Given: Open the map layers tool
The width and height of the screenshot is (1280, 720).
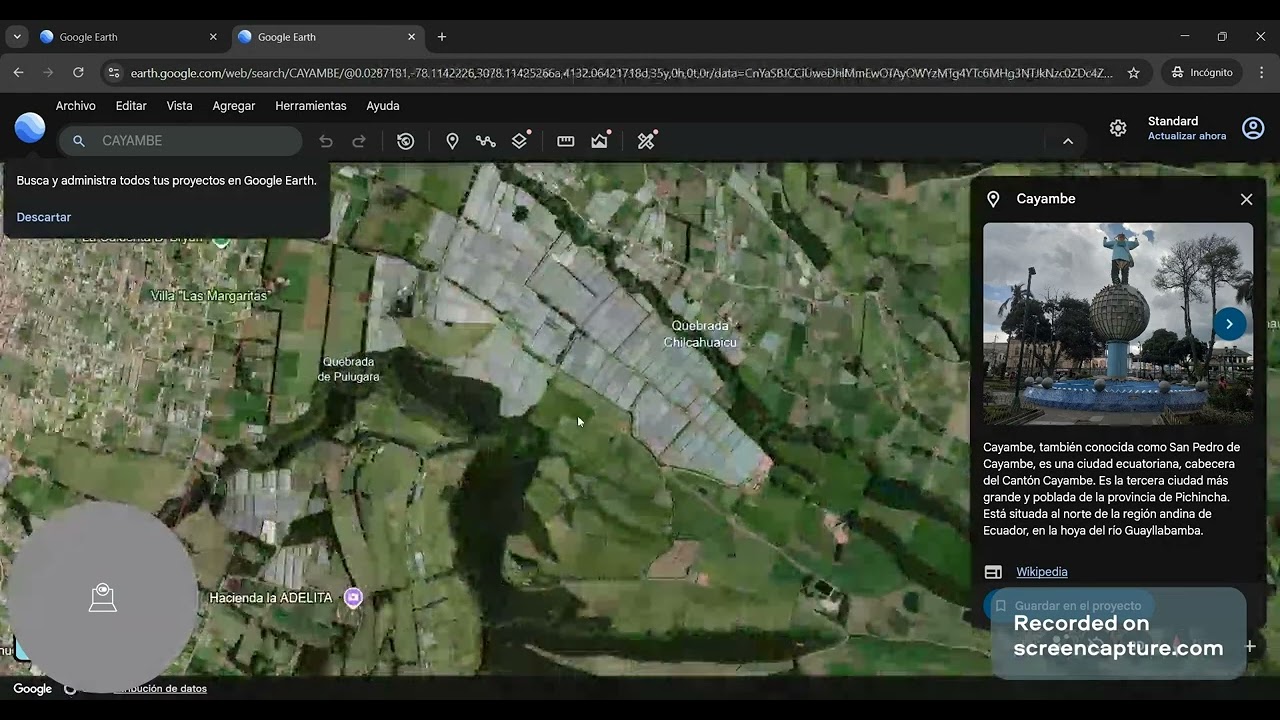Looking at the screenshot, I should [520, 141].
